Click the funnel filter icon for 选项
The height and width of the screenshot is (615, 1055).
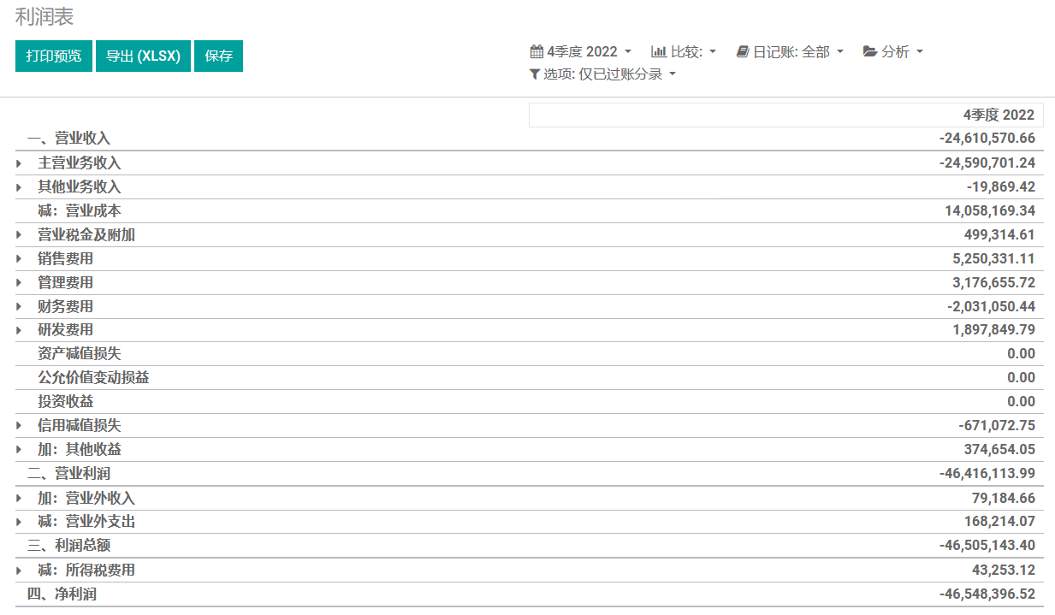pos(535,75)
